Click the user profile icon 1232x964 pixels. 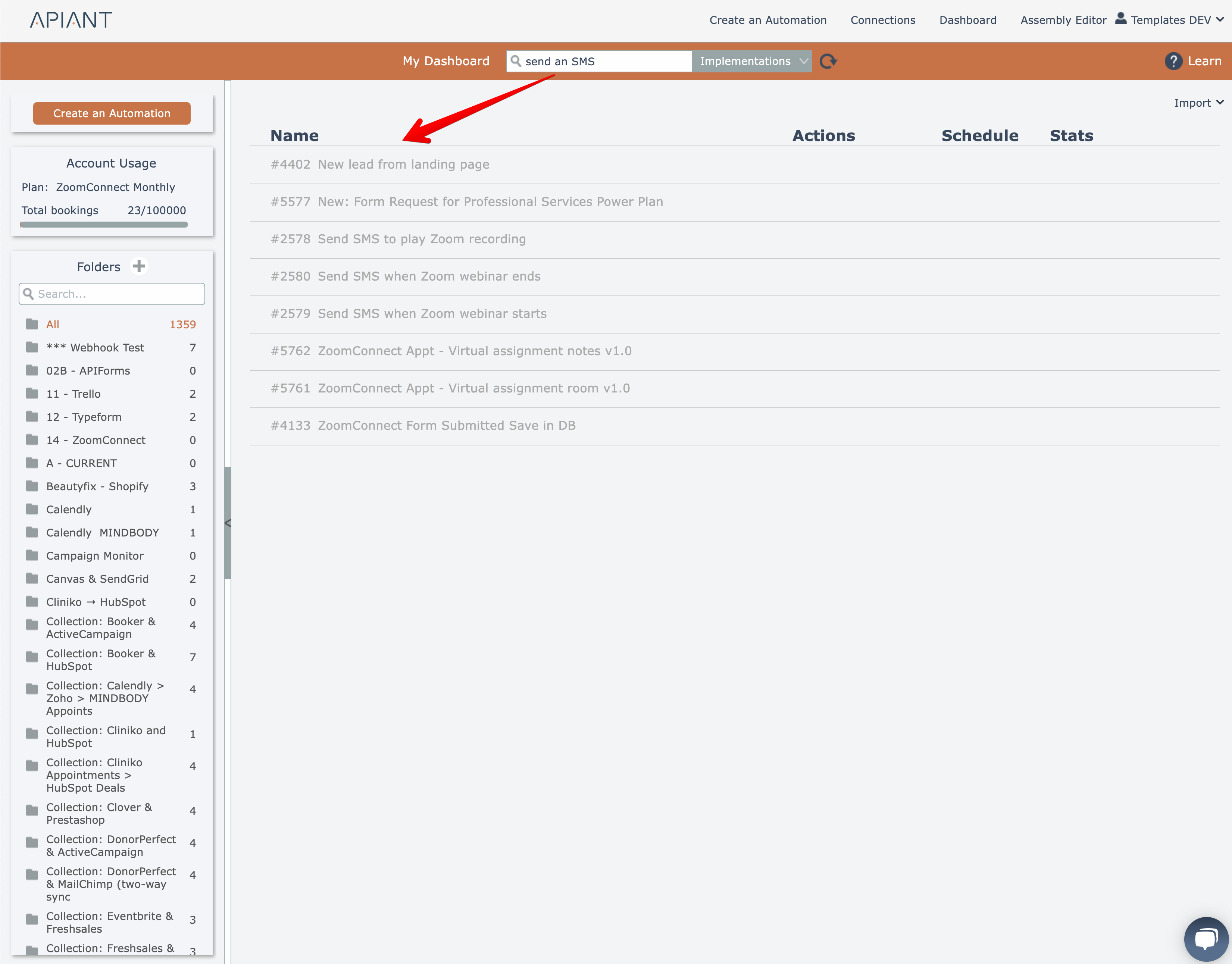pos(1120,19)
